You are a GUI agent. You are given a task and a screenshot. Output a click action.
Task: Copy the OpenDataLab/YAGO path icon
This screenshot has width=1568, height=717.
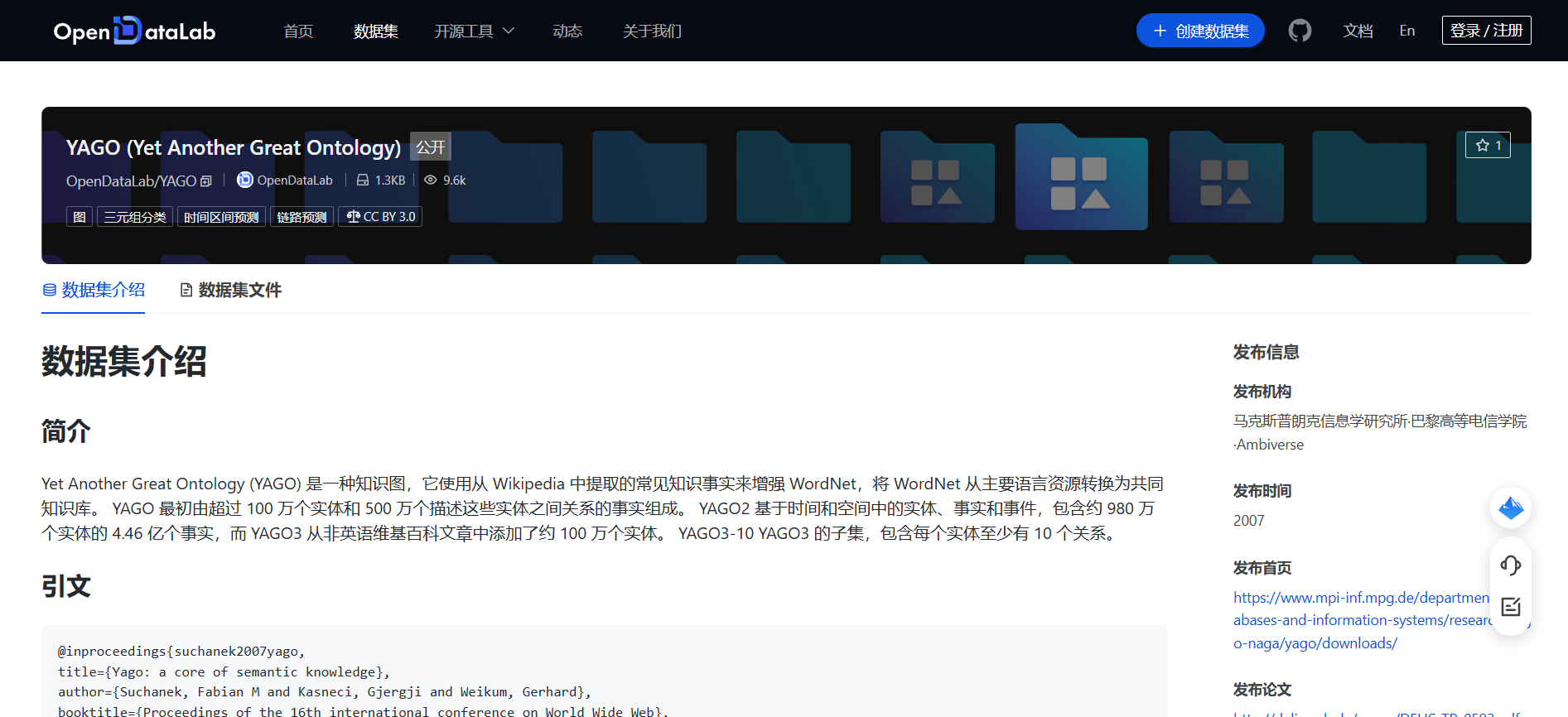206,181
